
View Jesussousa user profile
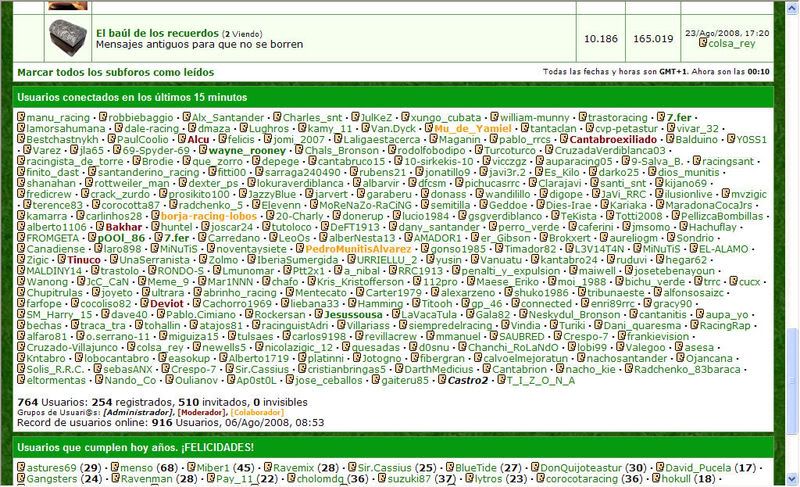(353, 315)
